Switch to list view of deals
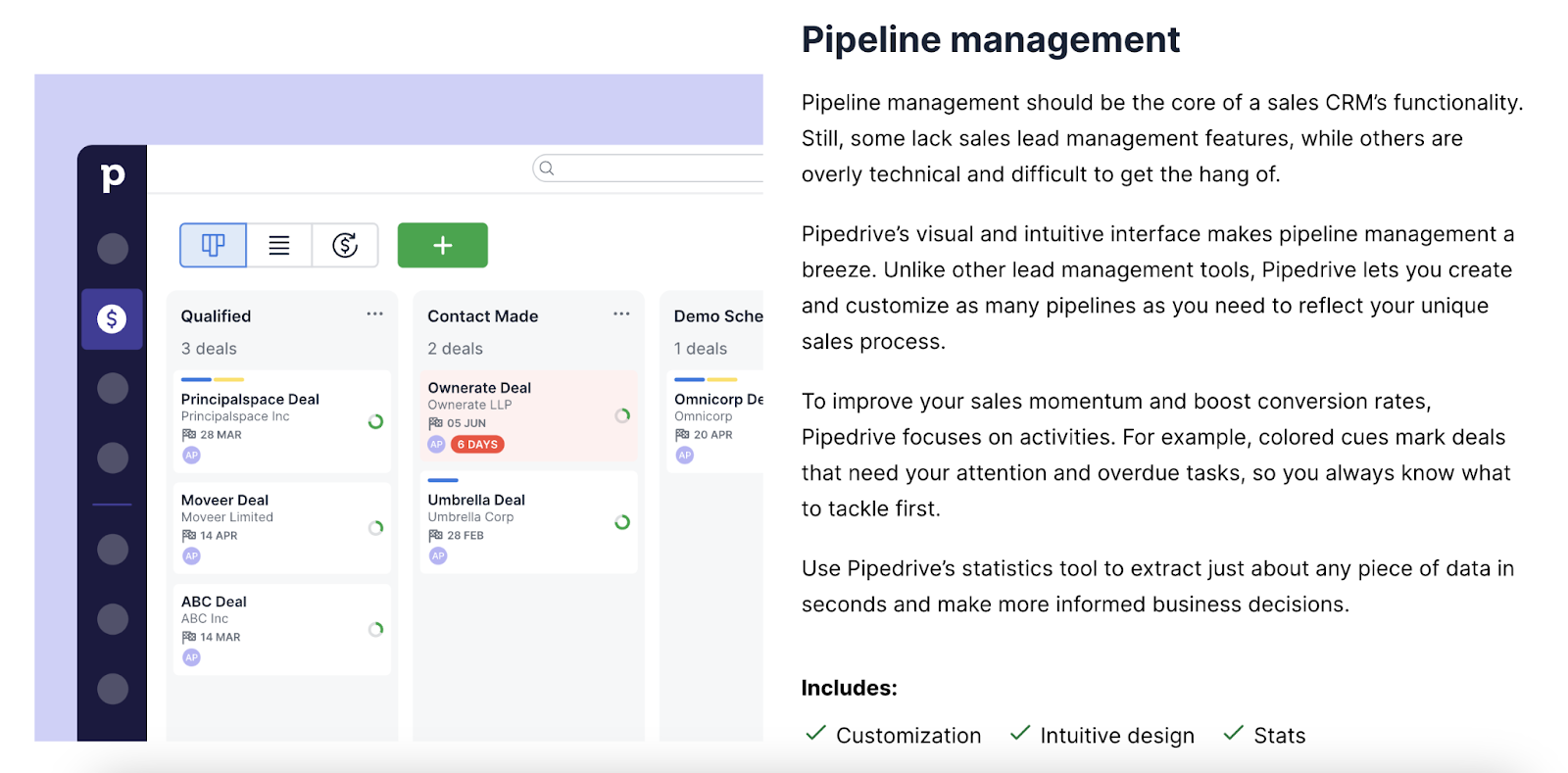This screenshot has height=773, width=1568. coord(279,245)
